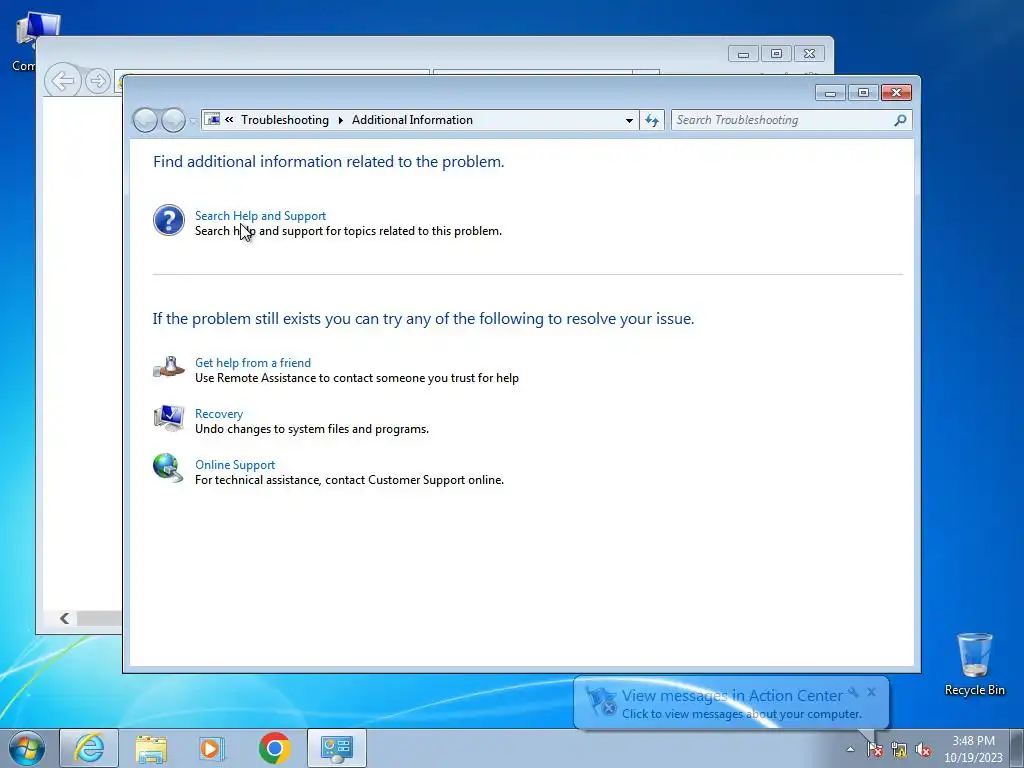Open Windows Explorer from taskbar
The image size is (1024, 768).
pyautogui.click(x=151, y=748)
